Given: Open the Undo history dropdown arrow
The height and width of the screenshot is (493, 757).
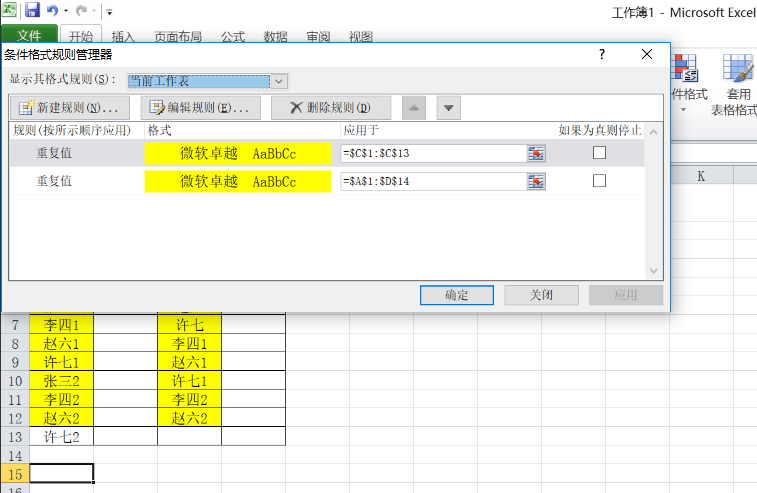Looking at the screenshot, I should pyautogui.click(x=66, y=11).
